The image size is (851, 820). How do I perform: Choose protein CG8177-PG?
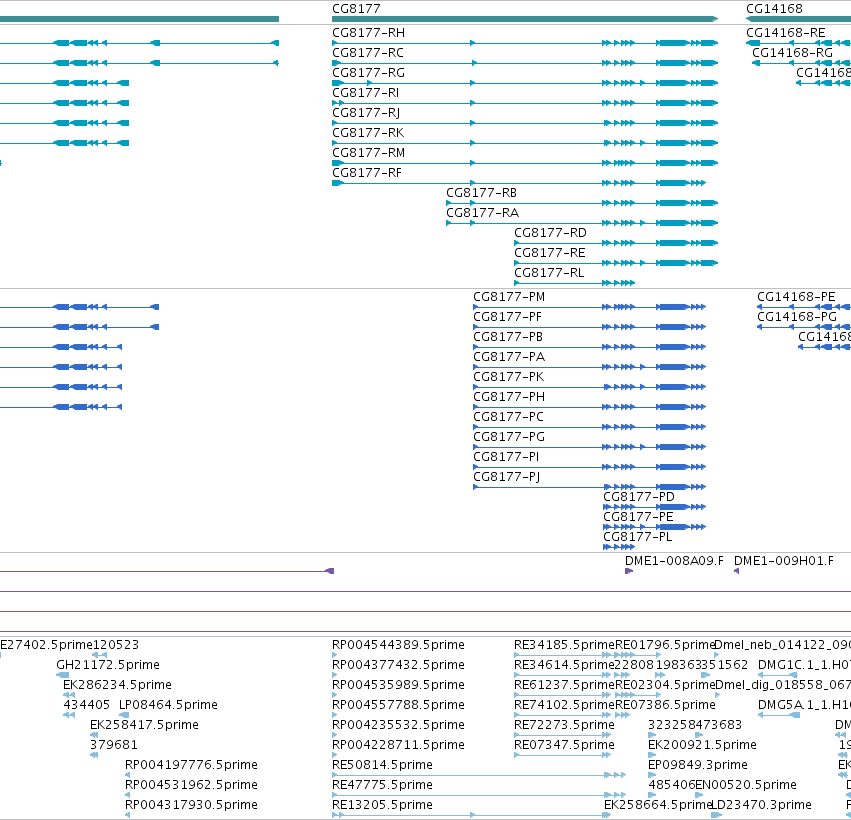pos(509,437)
